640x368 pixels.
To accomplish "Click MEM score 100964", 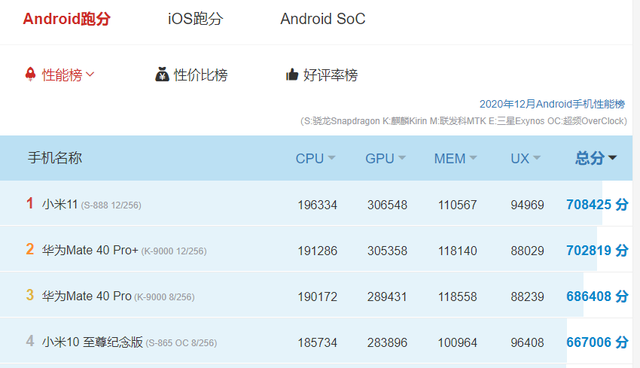I will (x=458, y=342).
